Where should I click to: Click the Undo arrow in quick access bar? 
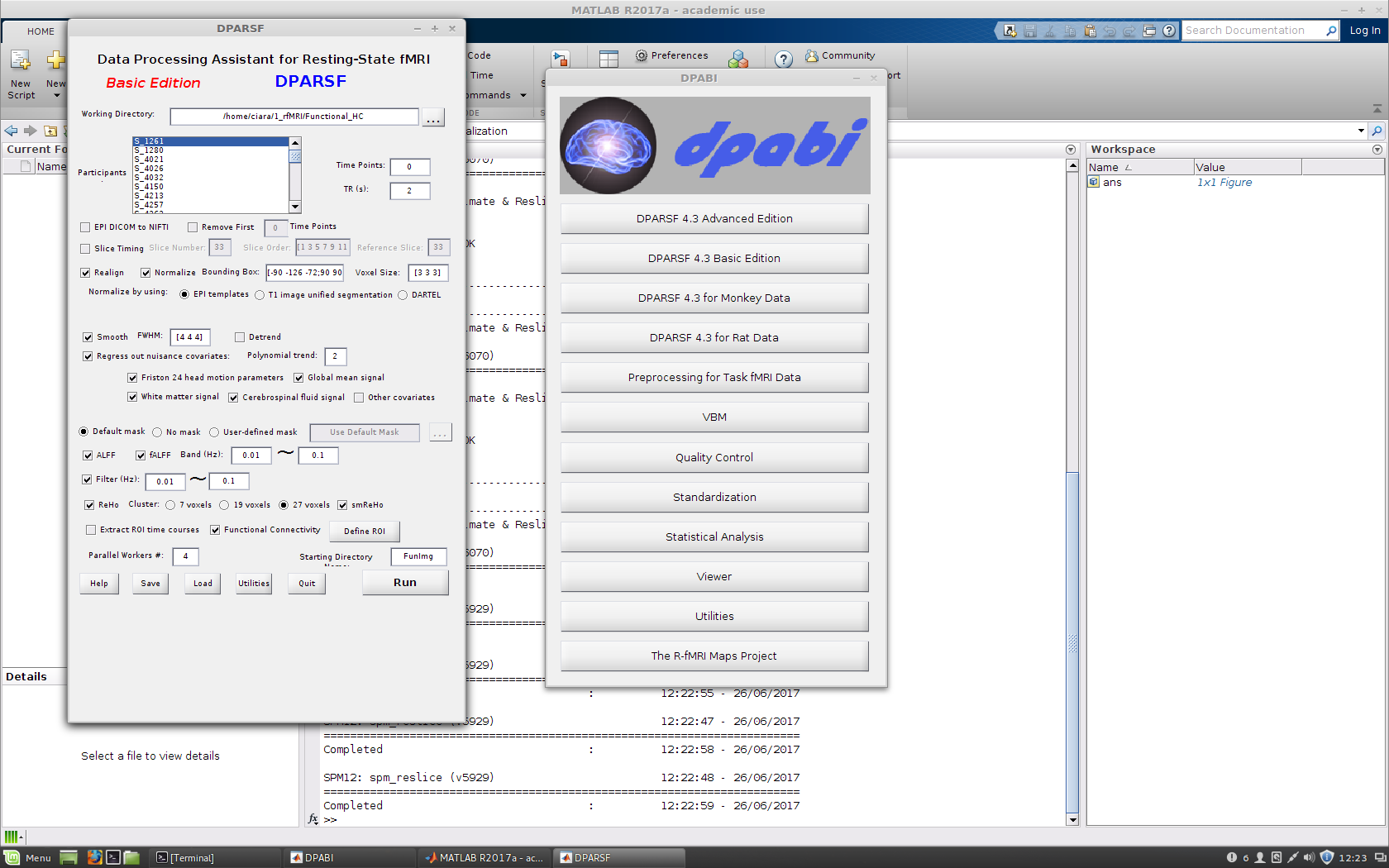pos(1110,31)
